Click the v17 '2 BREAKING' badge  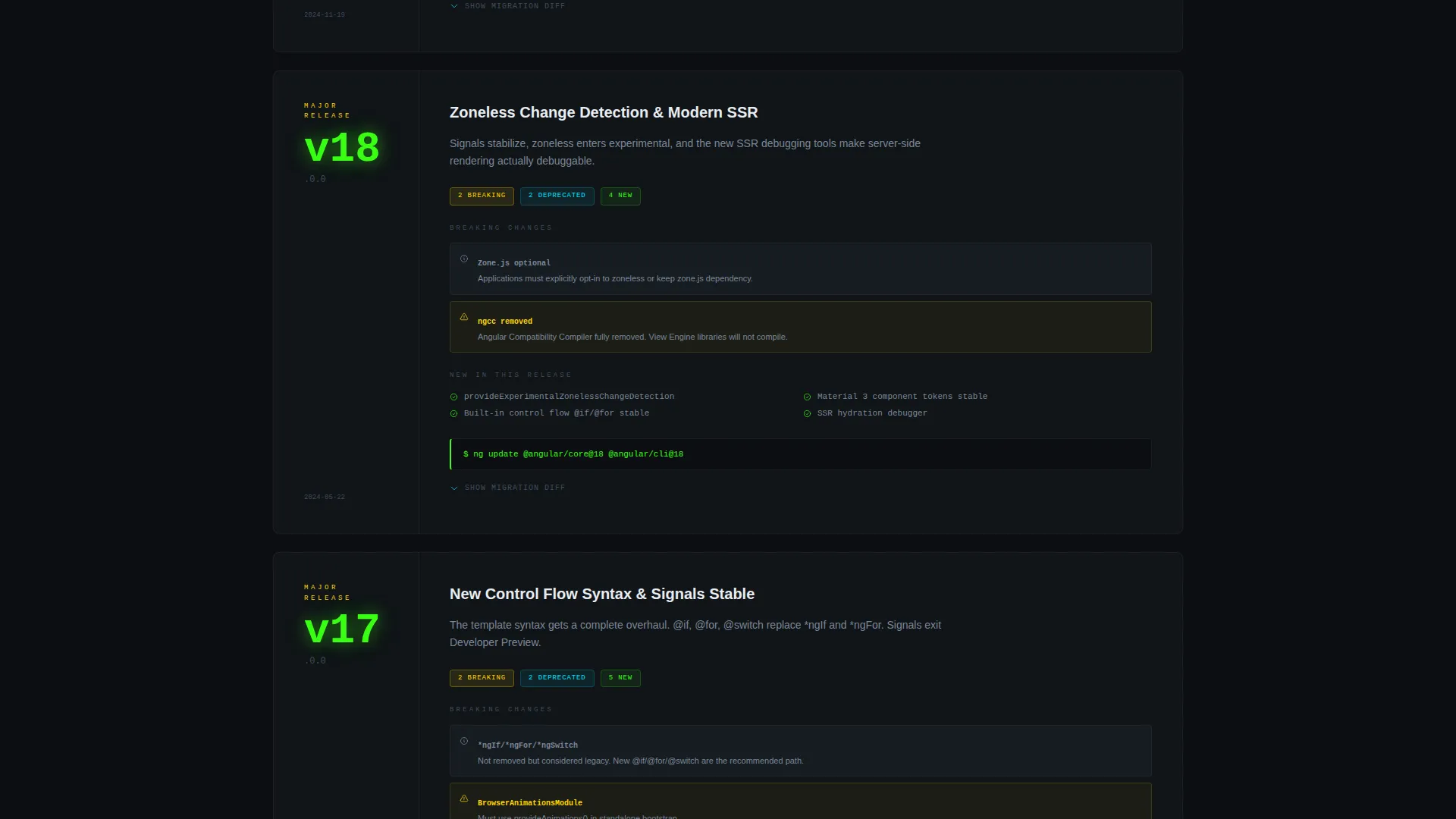[482, 678]
